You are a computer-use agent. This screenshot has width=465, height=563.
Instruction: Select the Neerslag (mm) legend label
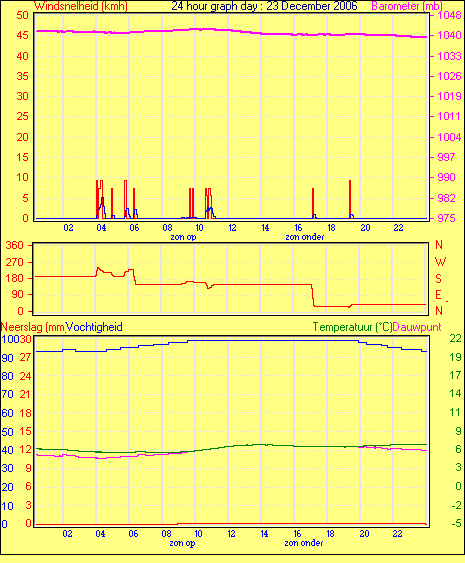coord(33,327)
